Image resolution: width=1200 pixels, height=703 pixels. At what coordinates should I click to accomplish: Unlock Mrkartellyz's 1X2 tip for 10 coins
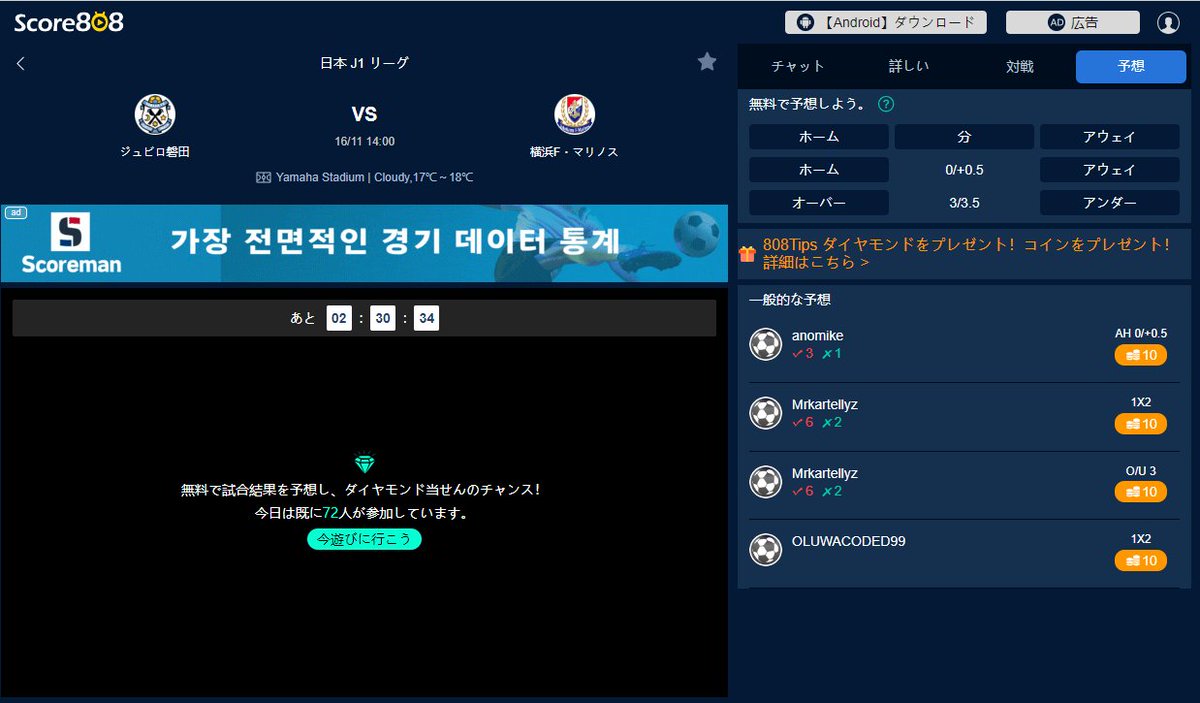[1141, 424]
